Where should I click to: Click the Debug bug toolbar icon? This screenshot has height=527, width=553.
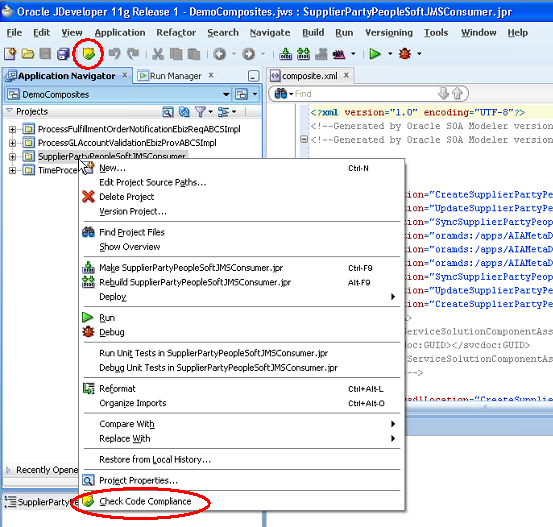pyautogui.click(x=405, y=54)
